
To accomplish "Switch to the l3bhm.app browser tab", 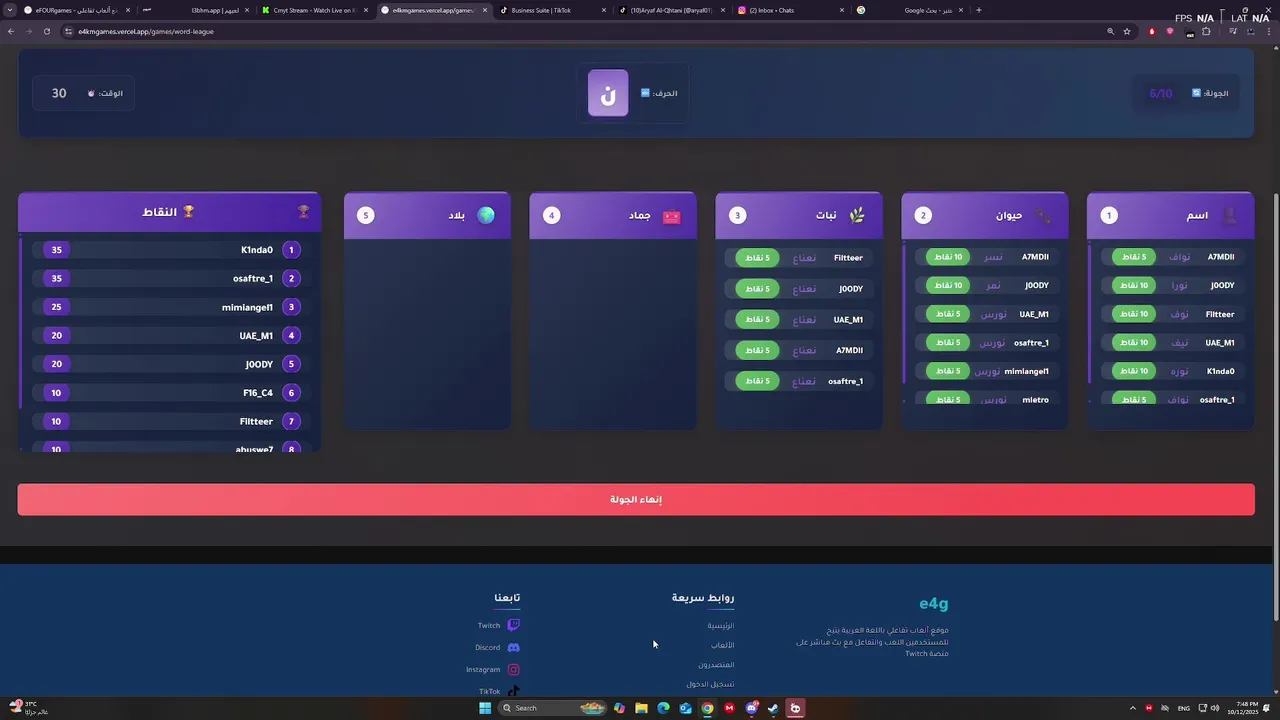I will click(193, 10).
